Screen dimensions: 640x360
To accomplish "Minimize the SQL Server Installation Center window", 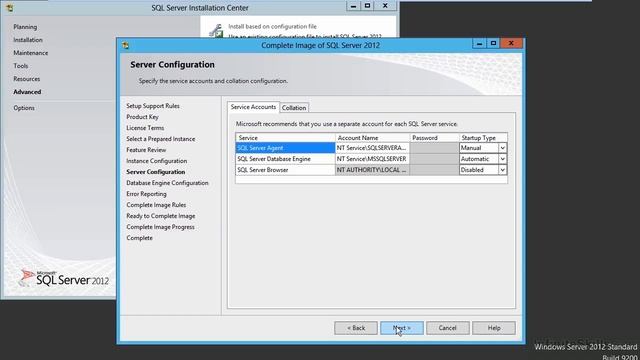I will pyautogui.click(x=353, y=6).
